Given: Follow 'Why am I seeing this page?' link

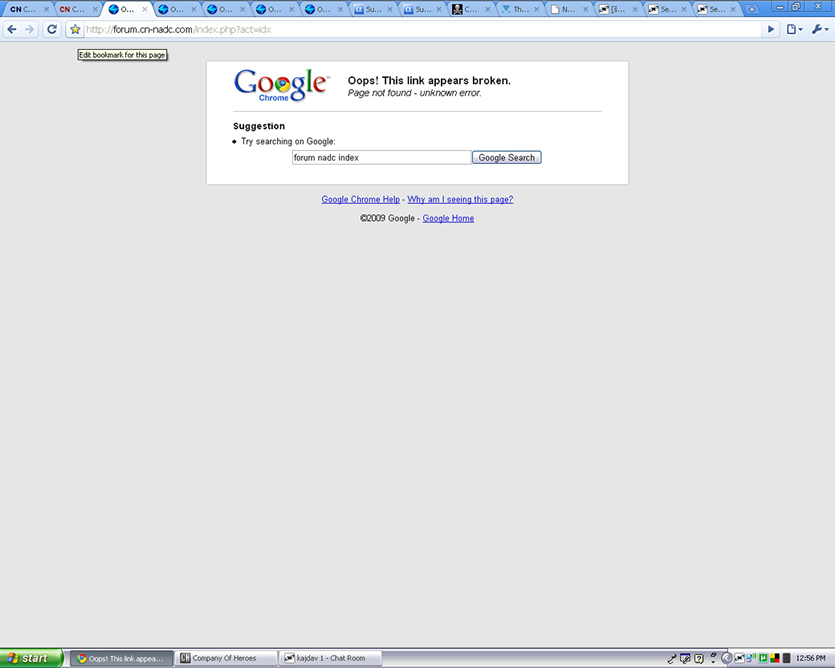Looking at the screenshot, I should click(460, 199).
